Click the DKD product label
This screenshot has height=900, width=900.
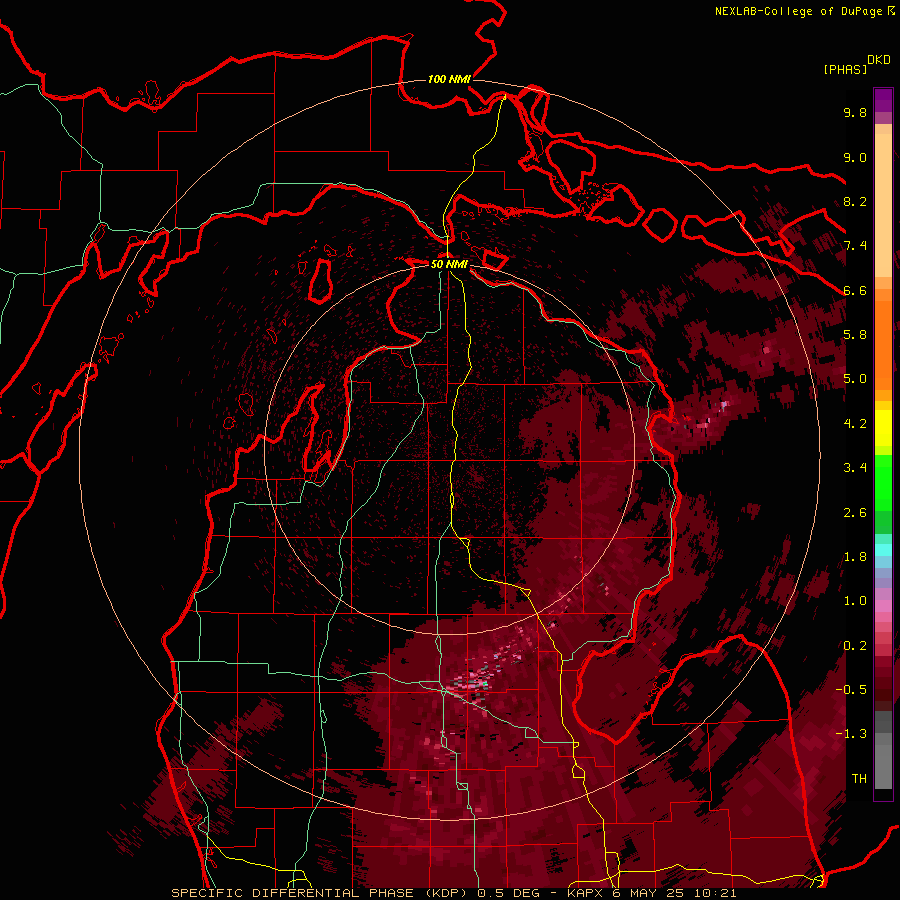879,60
